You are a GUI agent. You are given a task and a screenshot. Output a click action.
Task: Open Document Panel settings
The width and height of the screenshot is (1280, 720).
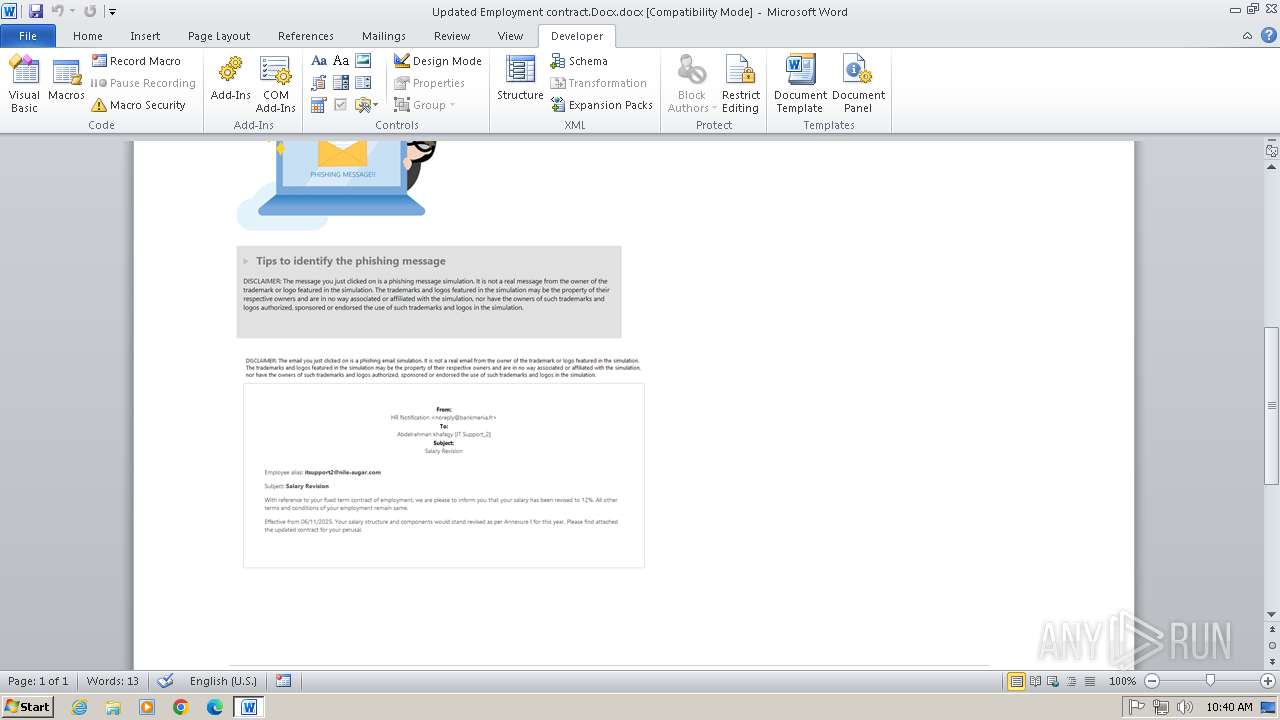click(x=858, y=84)
